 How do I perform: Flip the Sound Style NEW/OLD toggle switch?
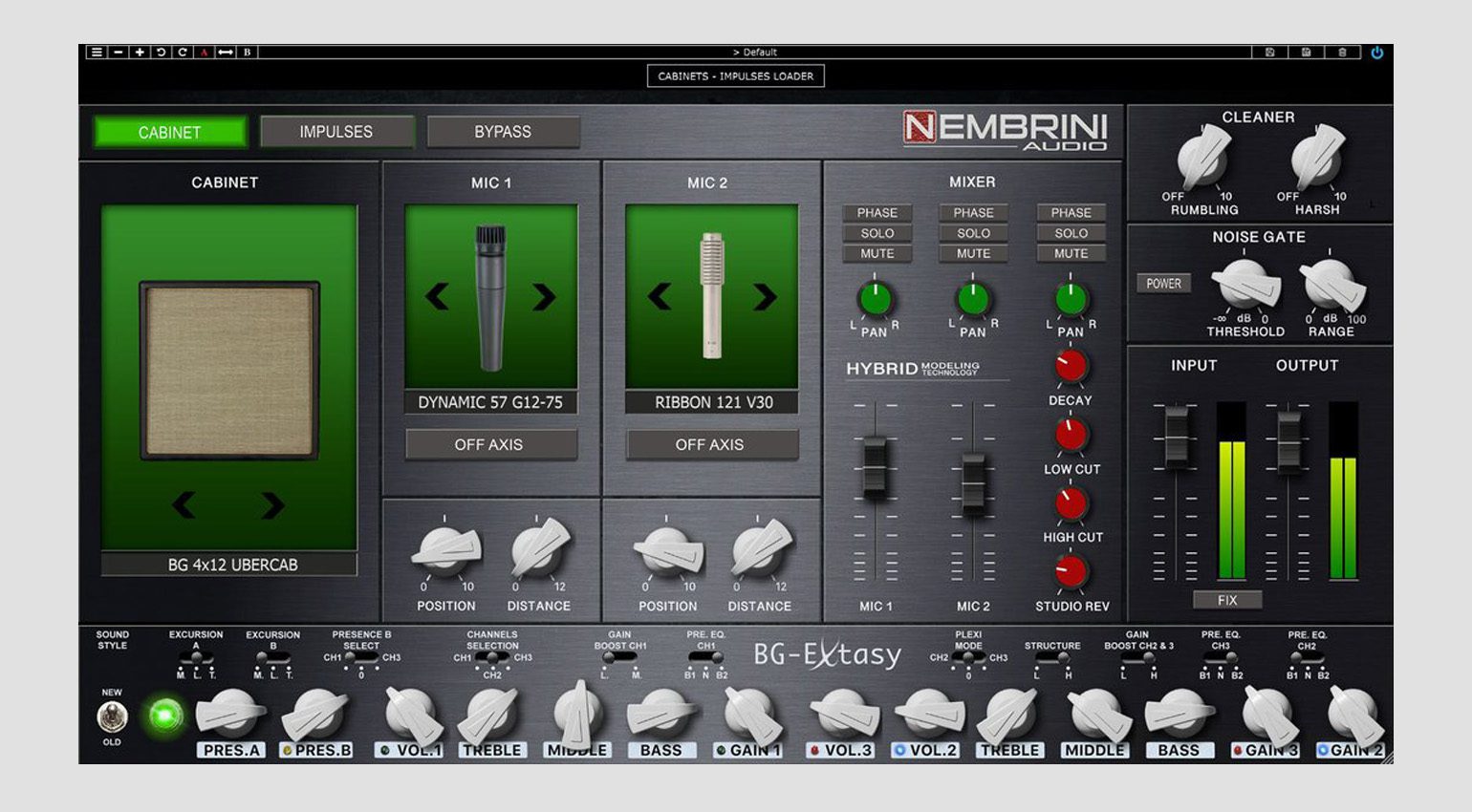[112, 716]
